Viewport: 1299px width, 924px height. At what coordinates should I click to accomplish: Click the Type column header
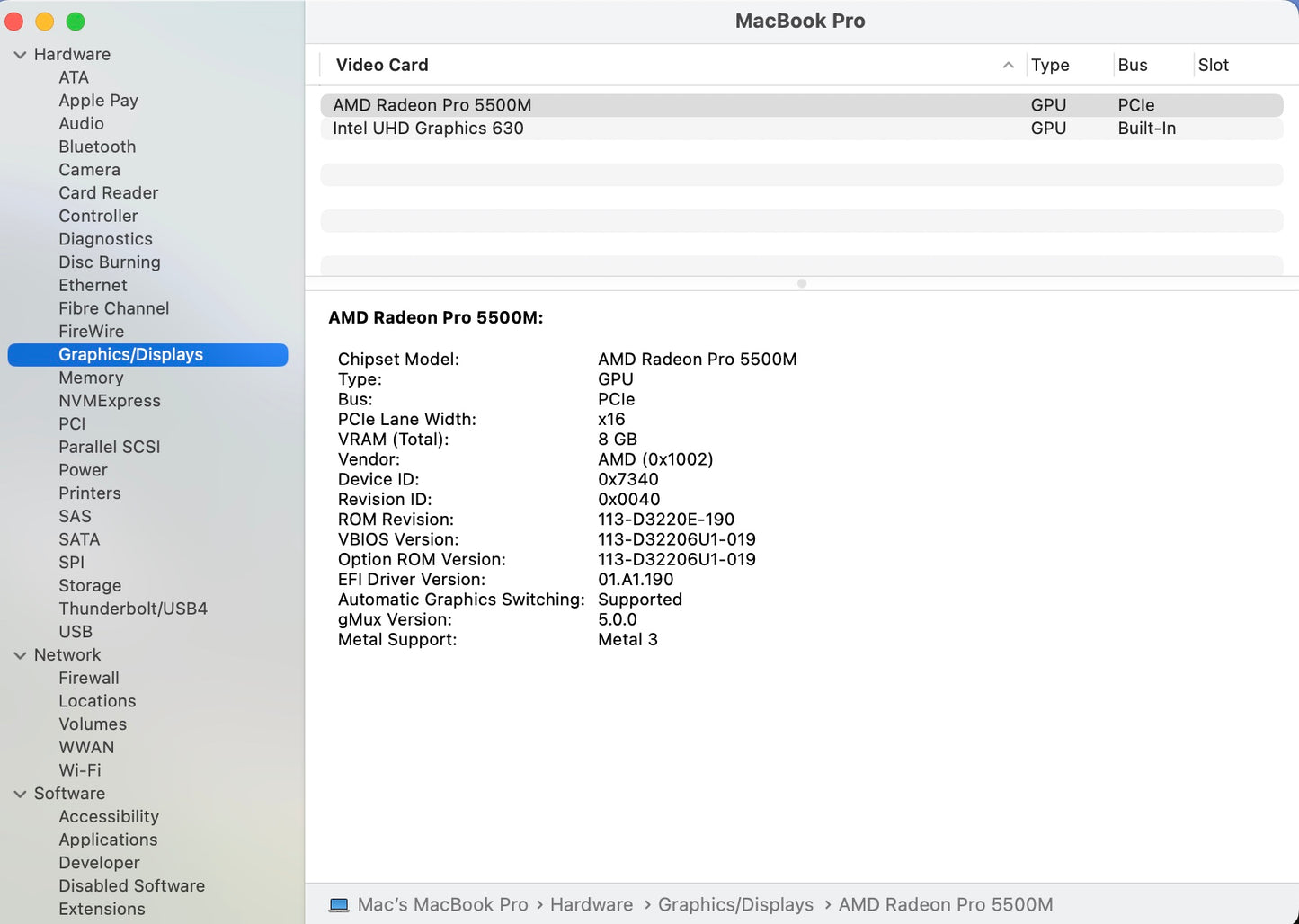coord(1049,65)
